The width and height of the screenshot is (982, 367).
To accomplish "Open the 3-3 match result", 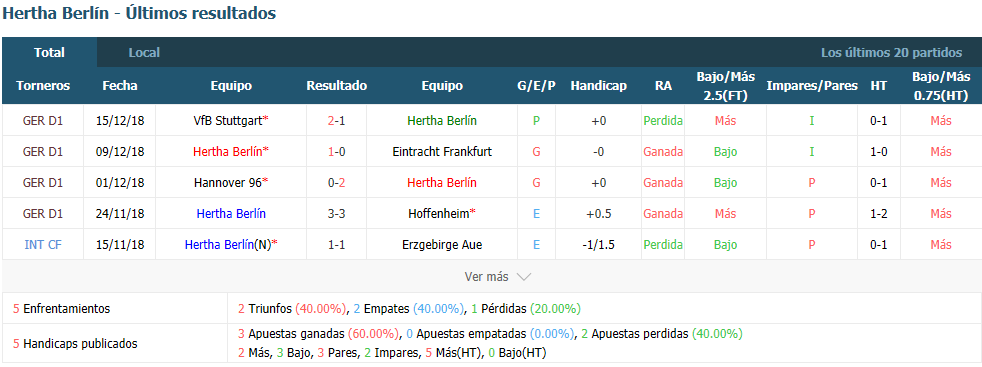I will (x=336, y=214).
